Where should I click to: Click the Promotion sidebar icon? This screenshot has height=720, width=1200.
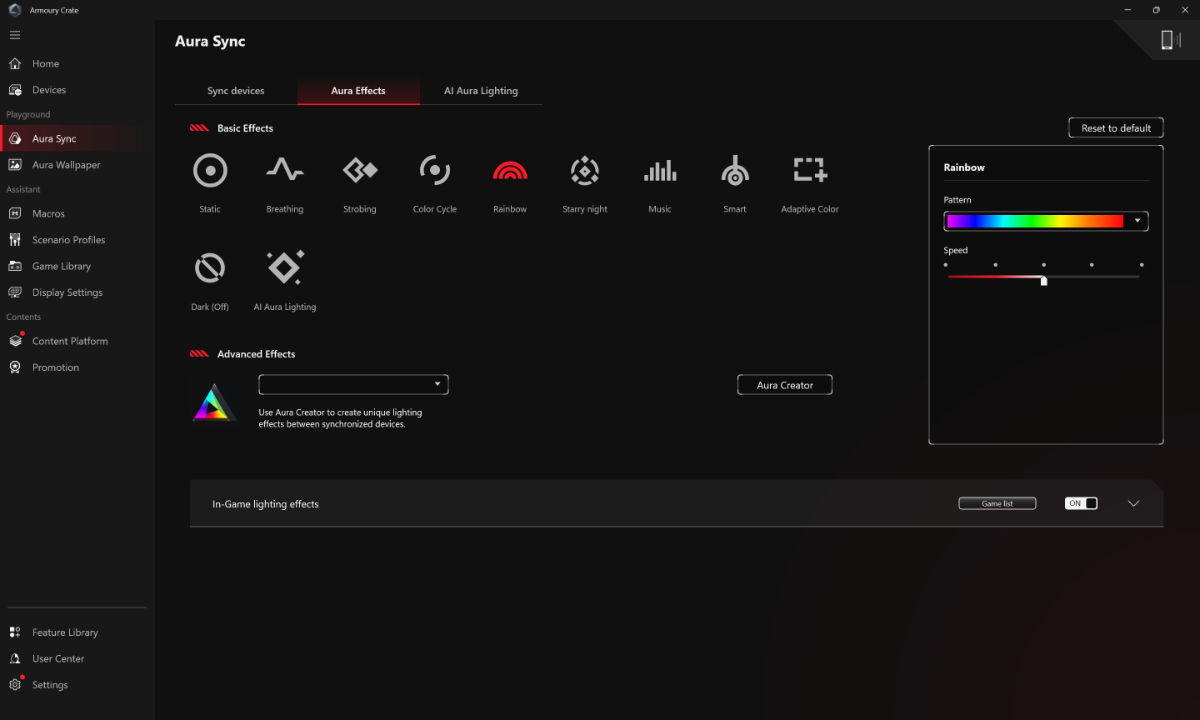[x=15, y=367]
